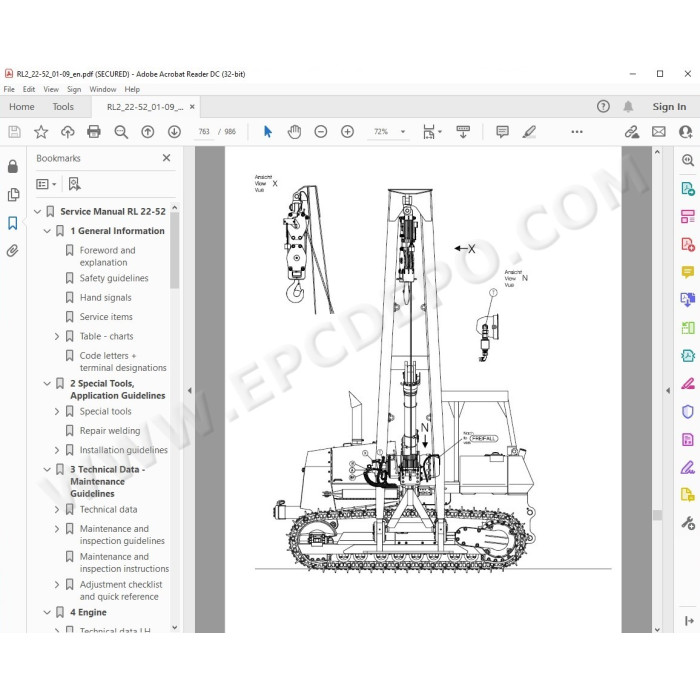The image size is (700, 700).
Task: Toggle the bookmarks panel icon
Action: [13, 223]
